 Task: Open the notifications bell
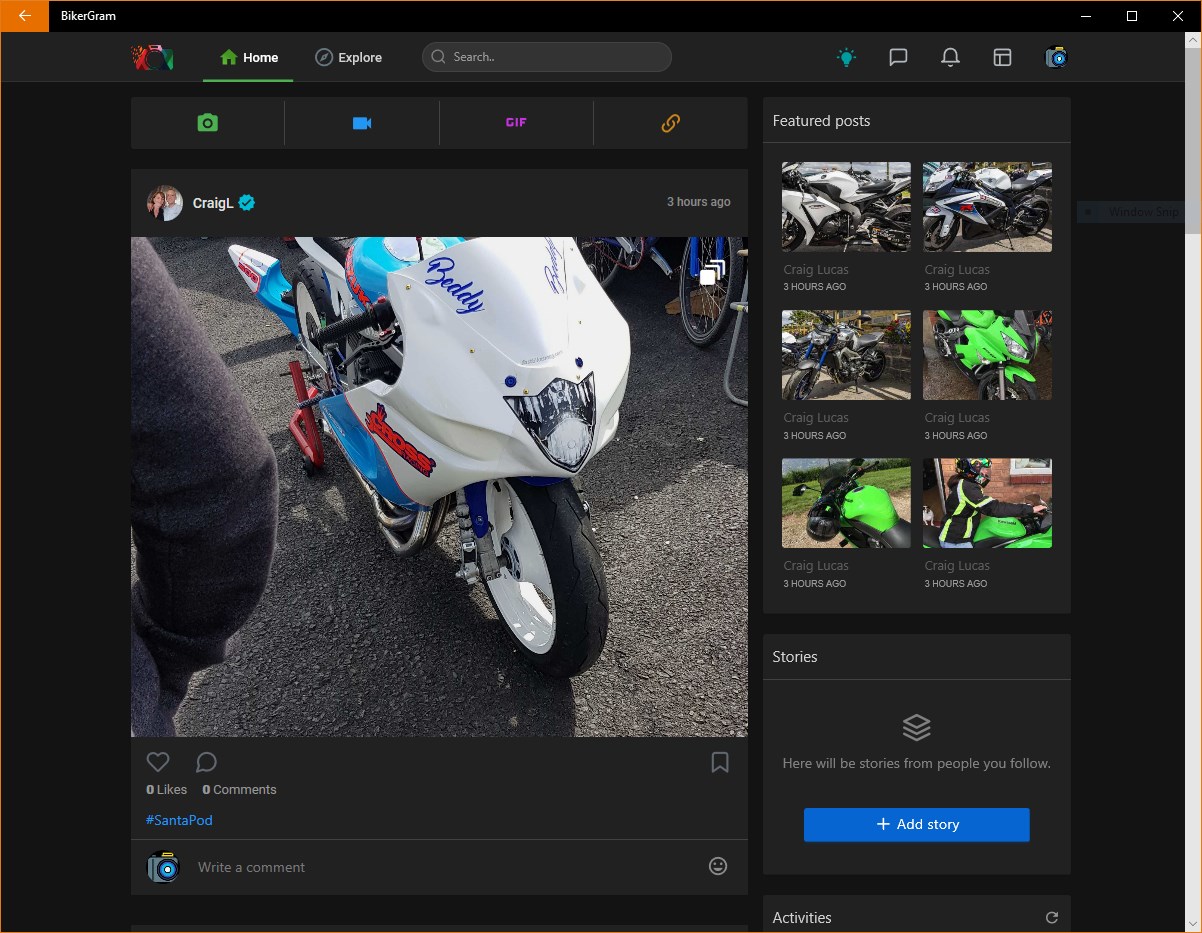coord(950,57)
